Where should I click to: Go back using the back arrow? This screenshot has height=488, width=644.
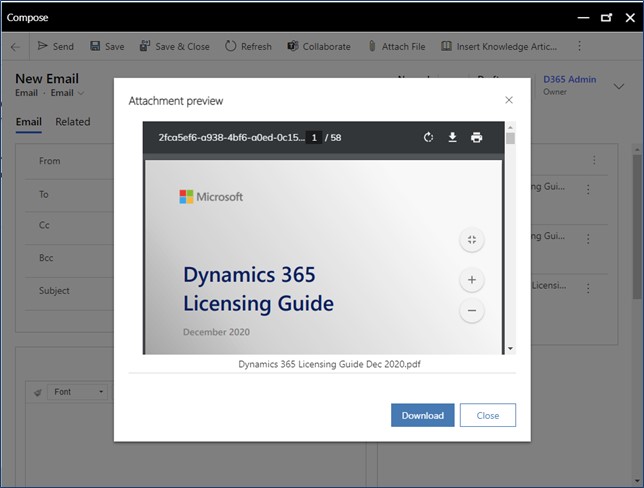coord(15,47)
